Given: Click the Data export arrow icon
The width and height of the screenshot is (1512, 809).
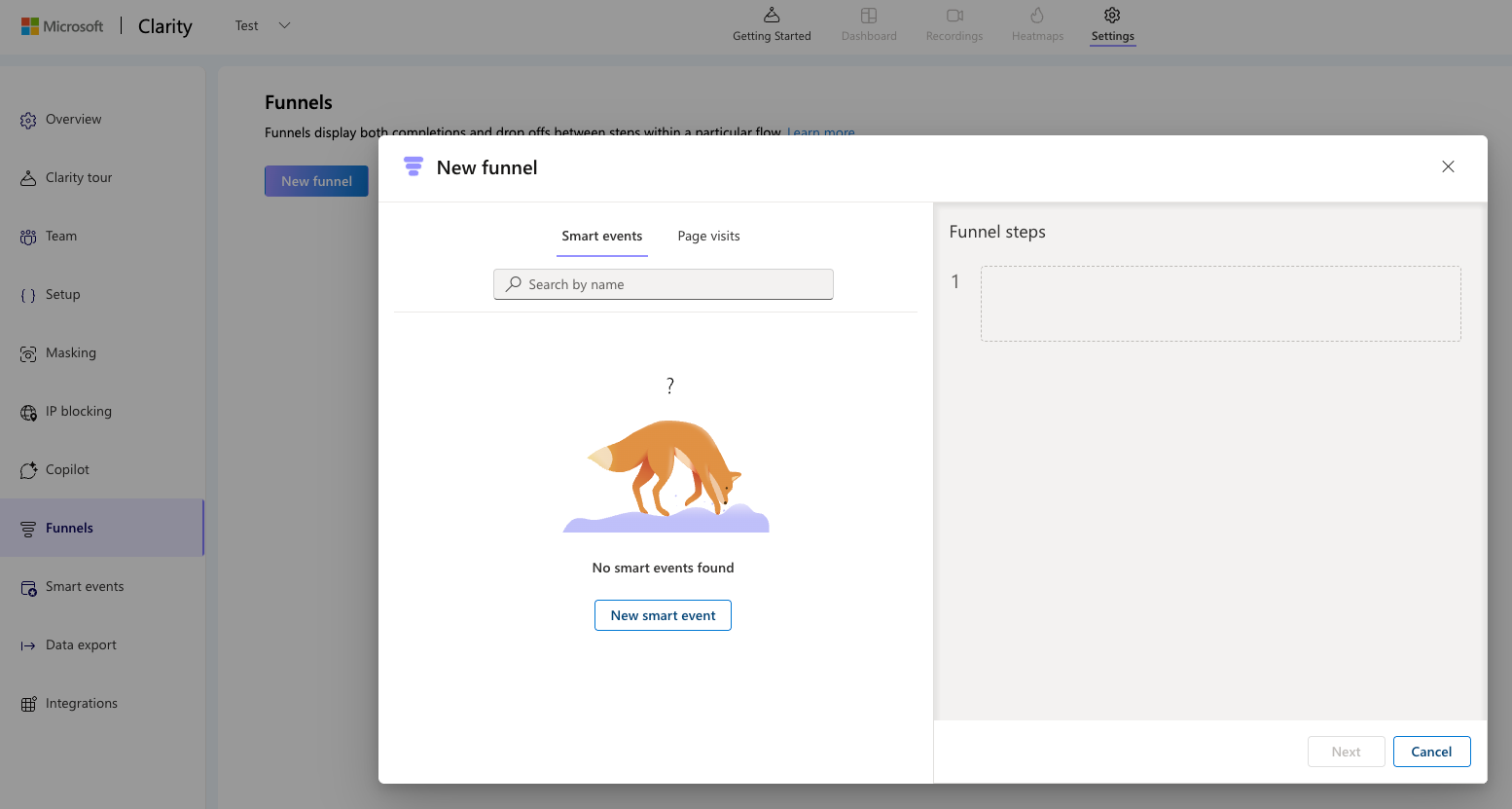Looking at the screenshot, I should click(x=28, y=645).
